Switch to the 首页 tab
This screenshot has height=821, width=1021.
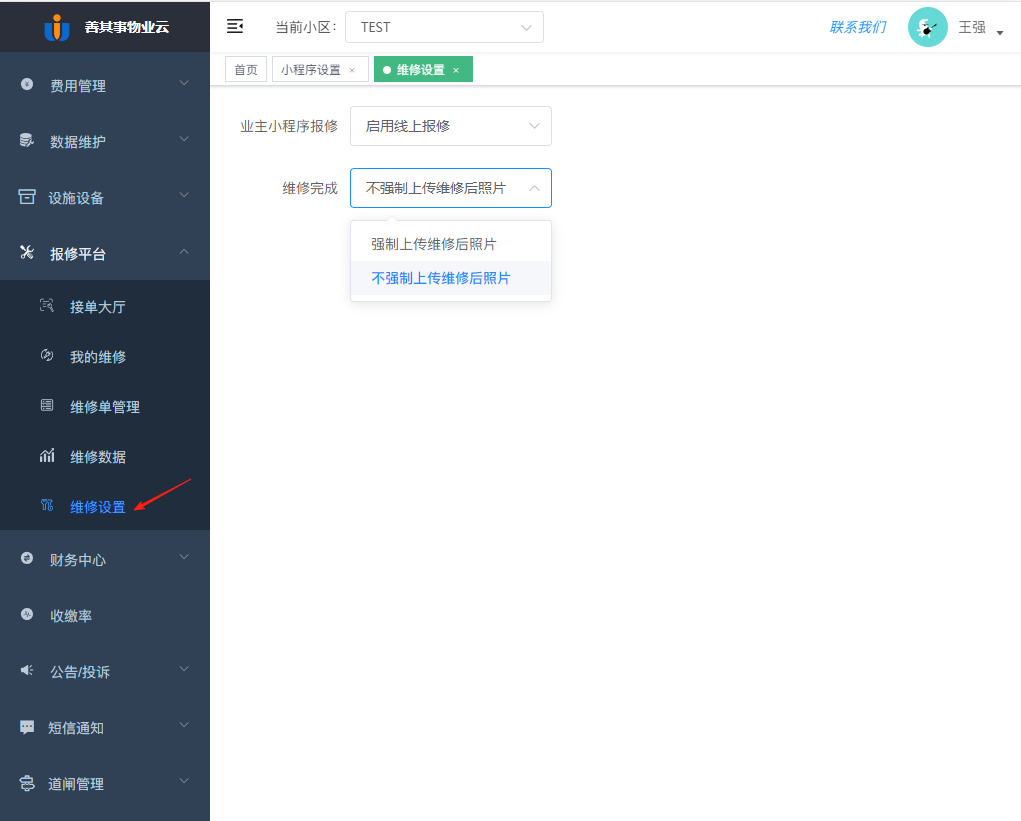coord(246,70)
